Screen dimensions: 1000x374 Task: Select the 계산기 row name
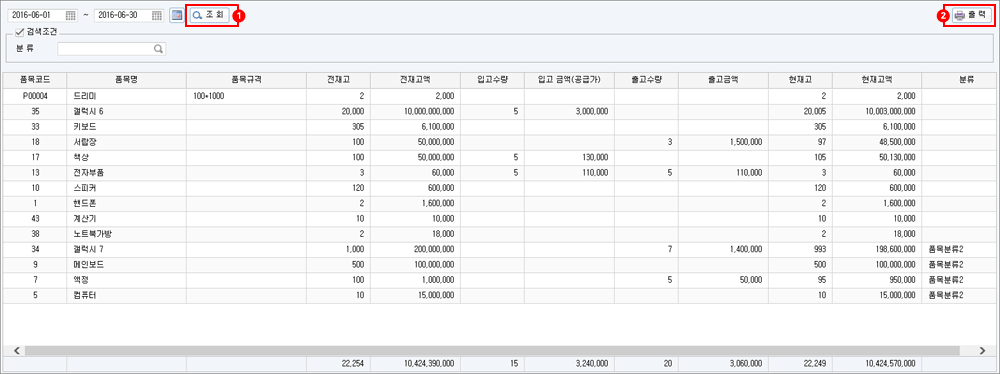[126, 218]
